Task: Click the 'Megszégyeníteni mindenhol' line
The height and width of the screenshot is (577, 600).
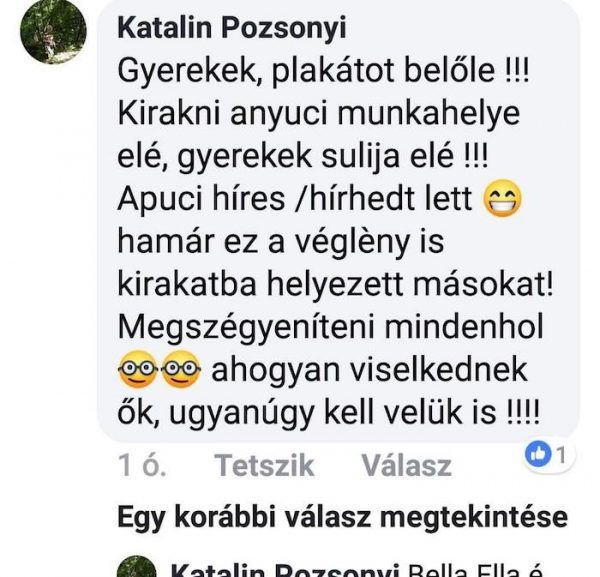Action: (x=331, y=328)
